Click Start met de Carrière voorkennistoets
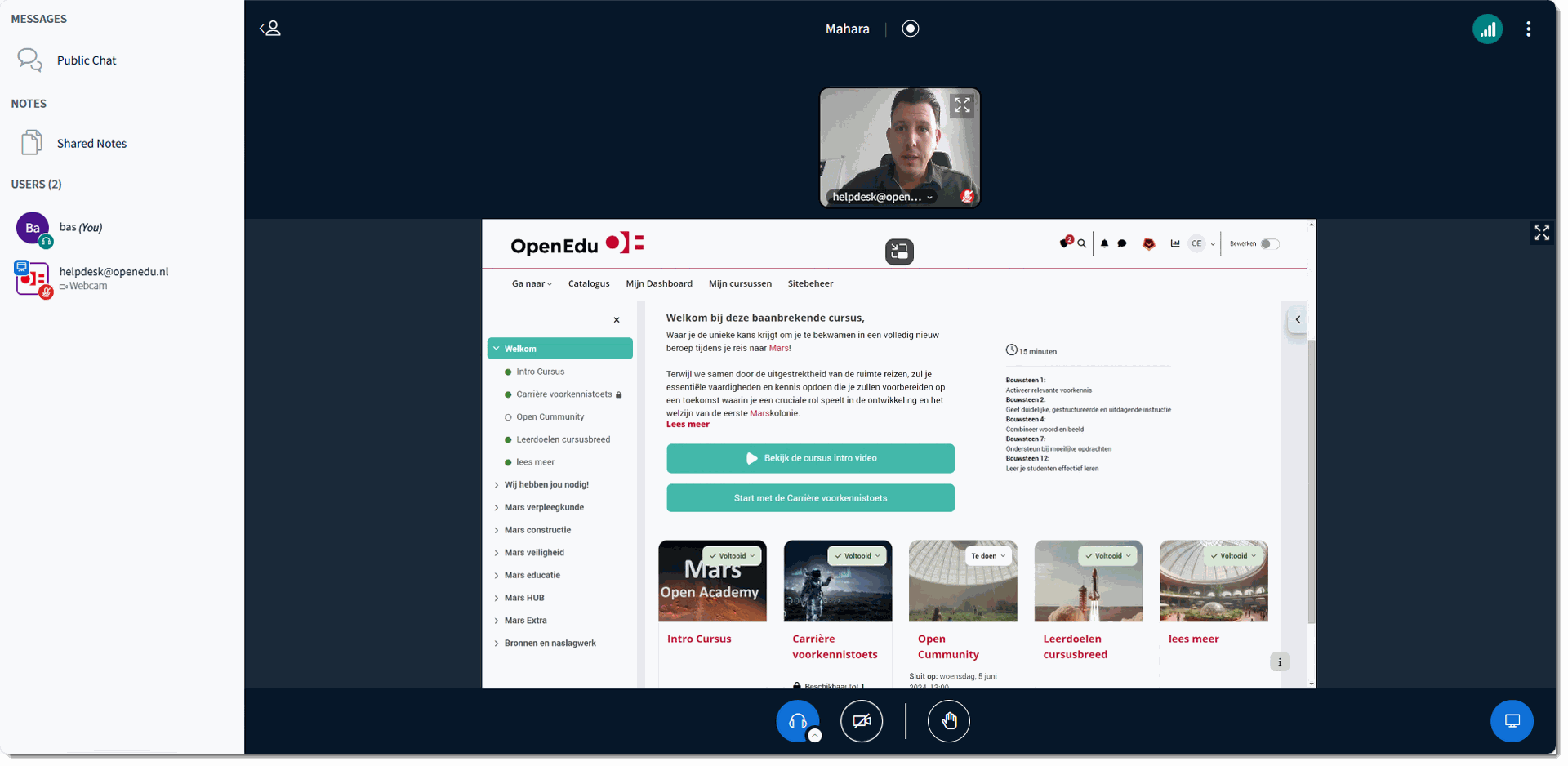Image resolution: width=1568 pixels, height=766 pixels. pos(810,498)
